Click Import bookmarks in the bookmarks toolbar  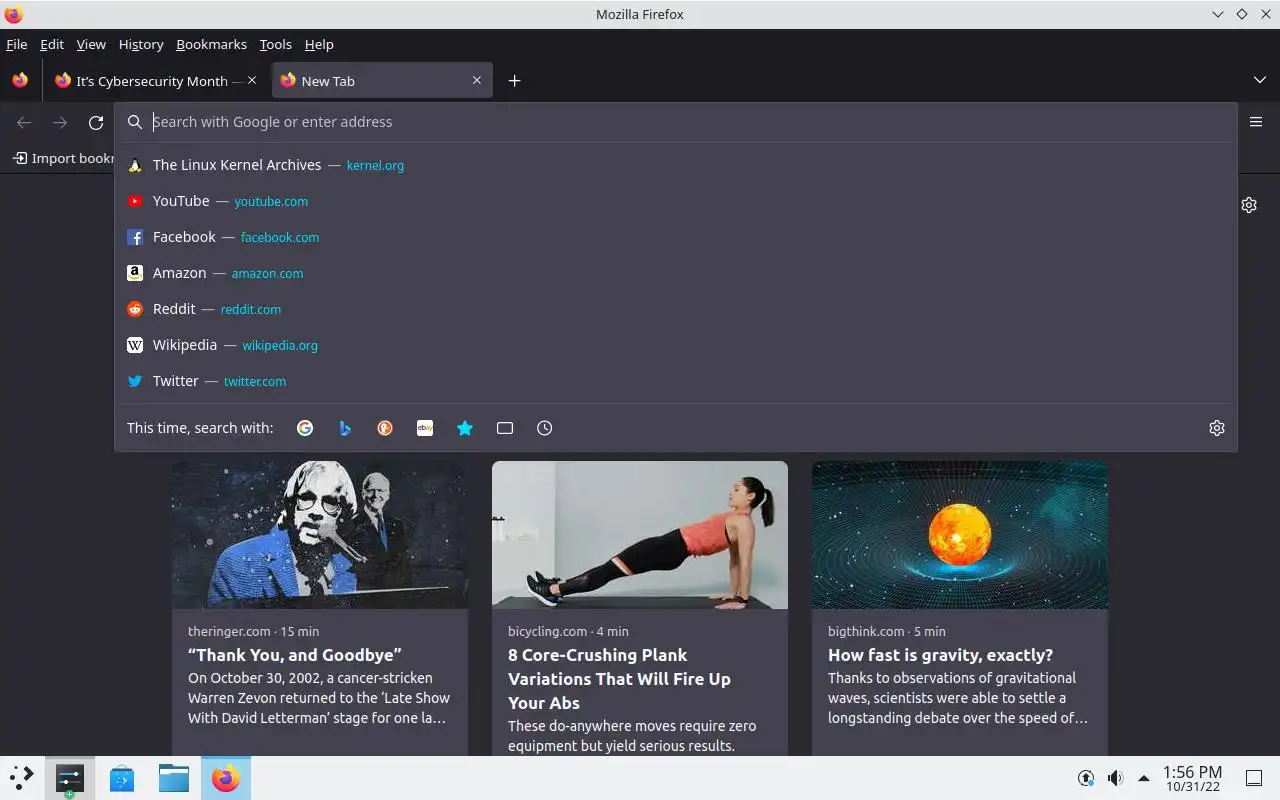(63, 158)
